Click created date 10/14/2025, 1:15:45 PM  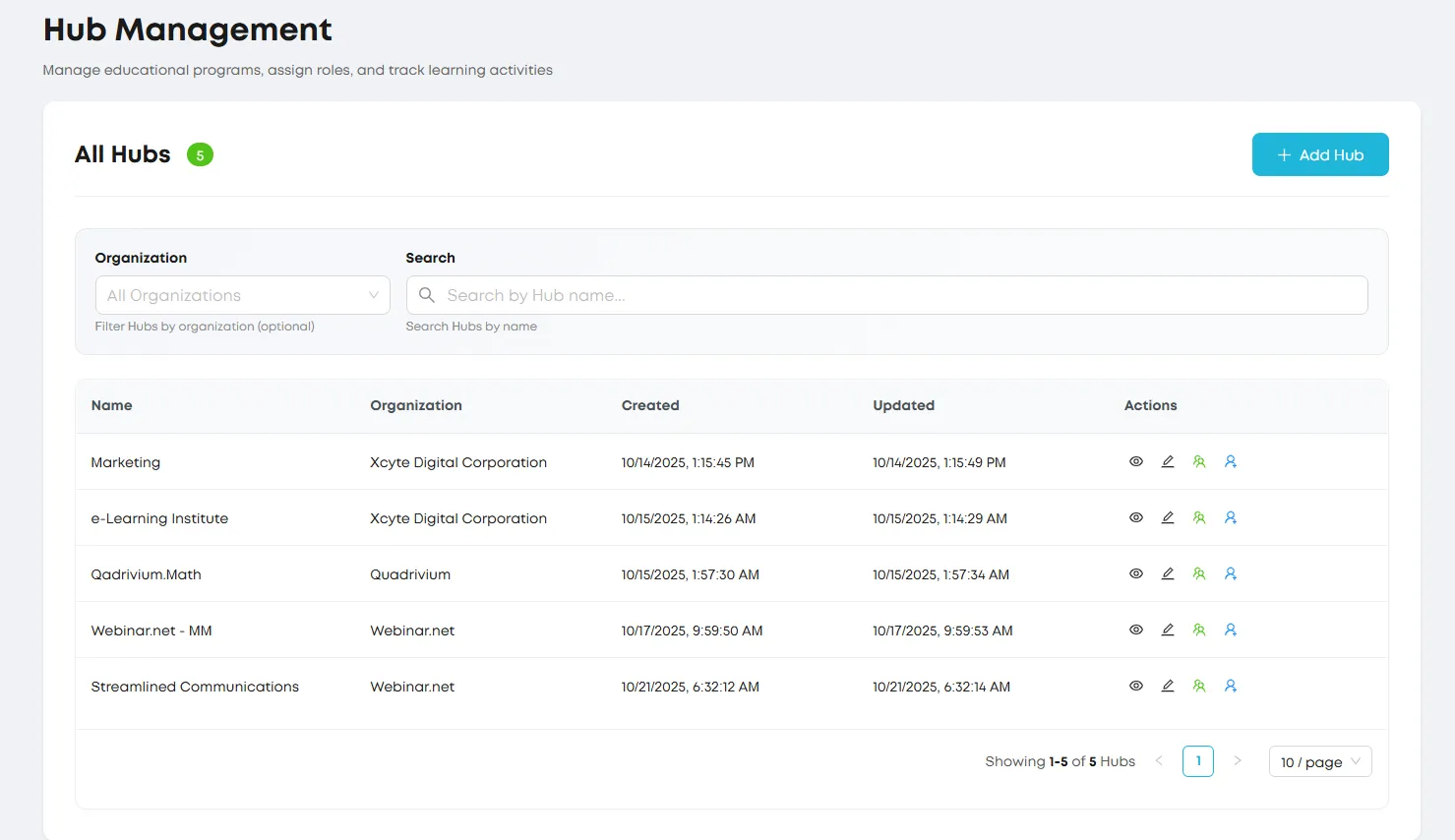(688, 462)
